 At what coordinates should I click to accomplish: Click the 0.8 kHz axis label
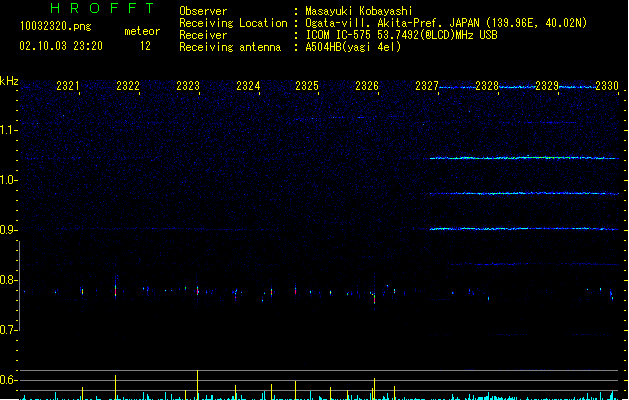tap(9, 280)
